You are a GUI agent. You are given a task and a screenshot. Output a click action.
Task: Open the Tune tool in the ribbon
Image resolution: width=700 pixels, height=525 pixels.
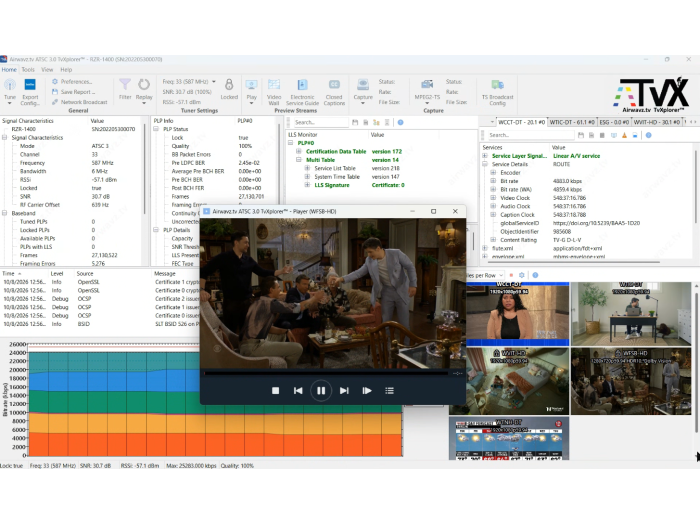point(10,91)
